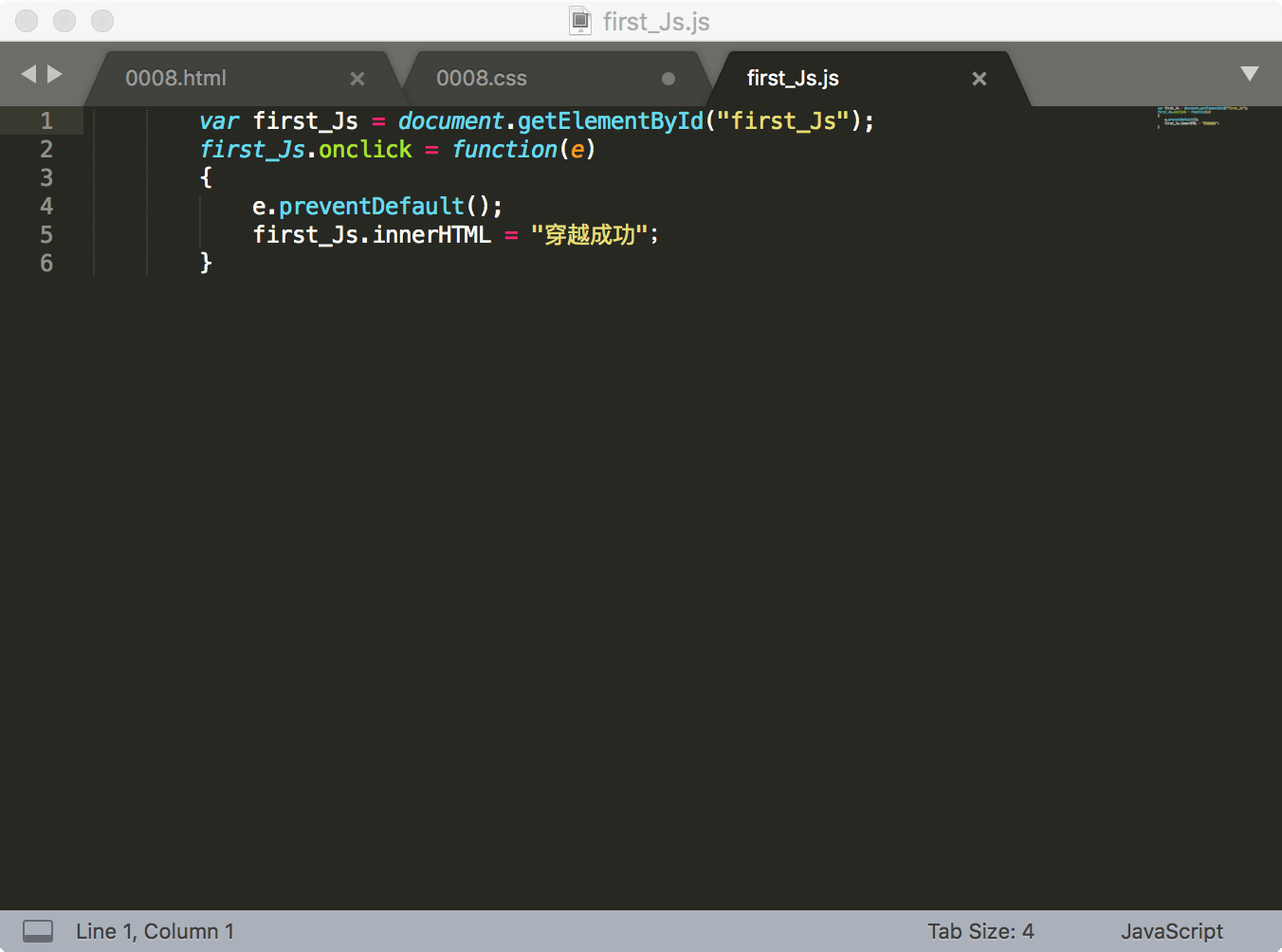Click the Line 1, Column 1 status
Image resolution: width=1282 pixels, height=952 pixels.
point(156,931)
